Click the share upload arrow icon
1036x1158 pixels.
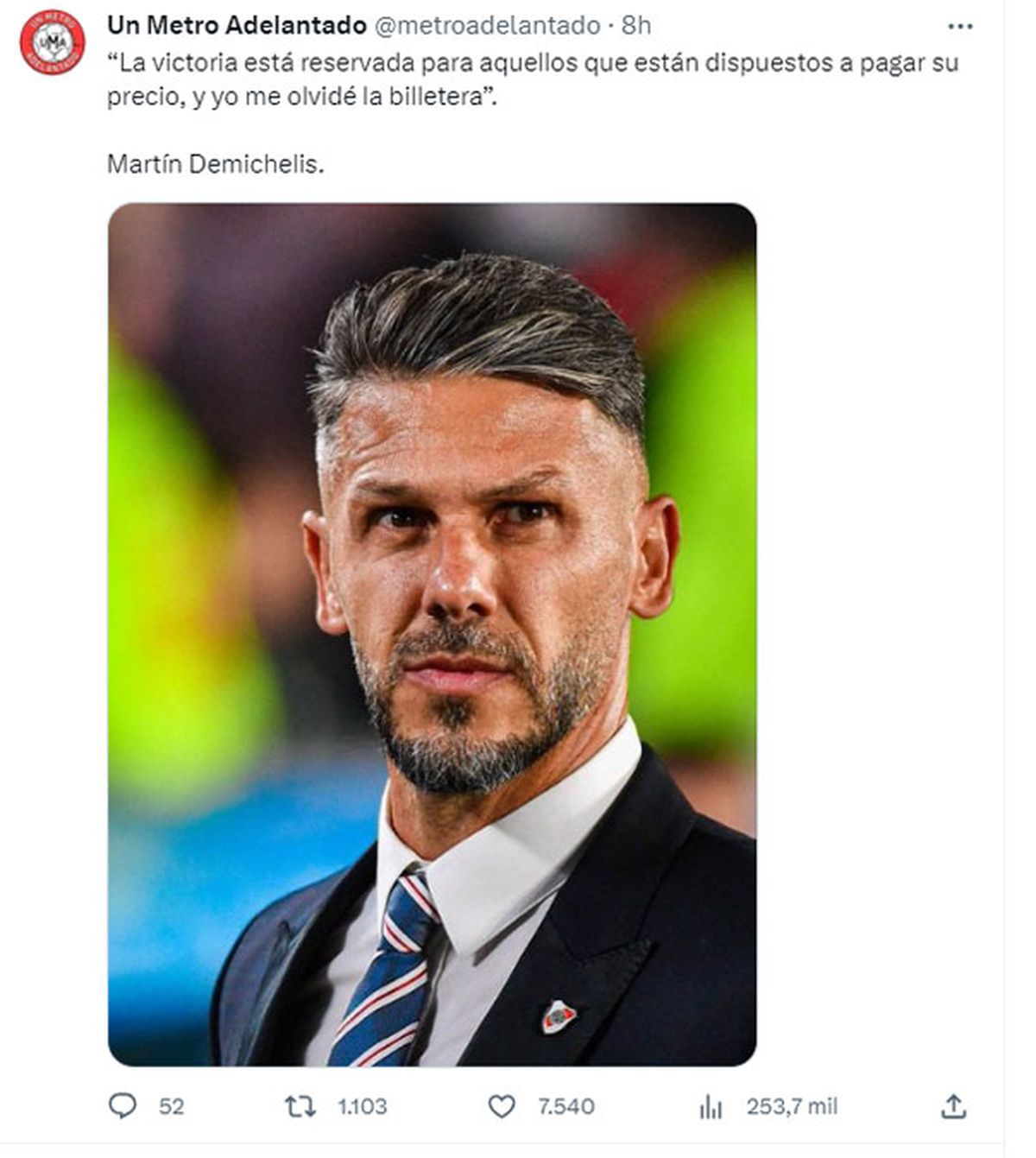(x=953, y=1106)
